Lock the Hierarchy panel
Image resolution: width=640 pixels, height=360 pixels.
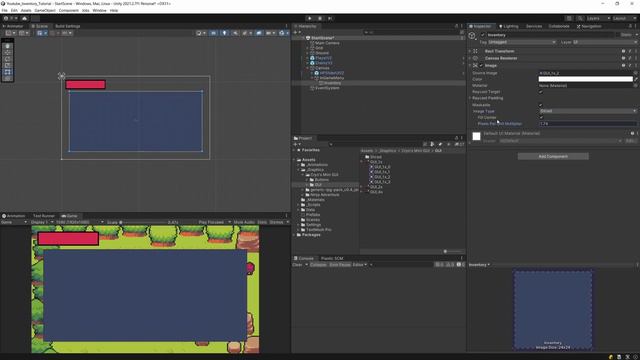pos(456,26)
